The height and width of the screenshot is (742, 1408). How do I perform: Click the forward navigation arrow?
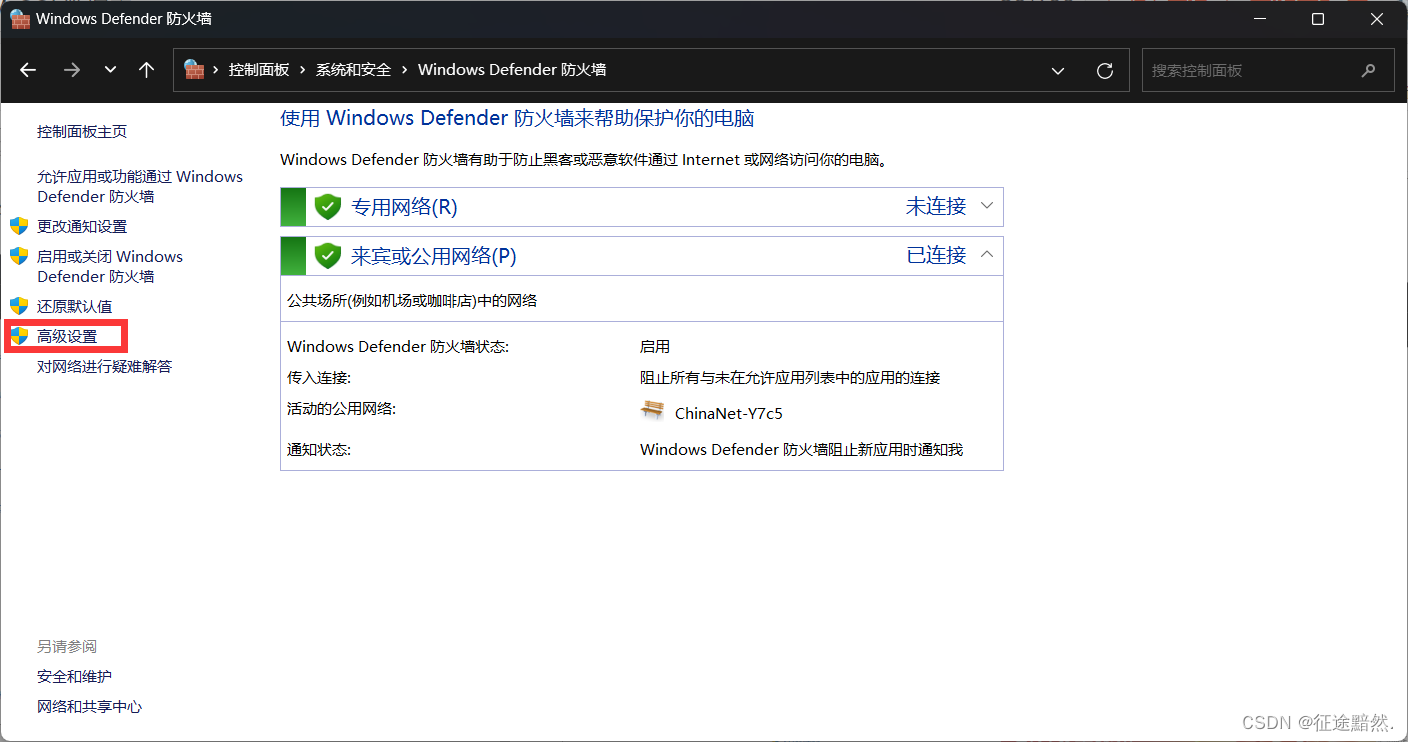tap(71, 70)
